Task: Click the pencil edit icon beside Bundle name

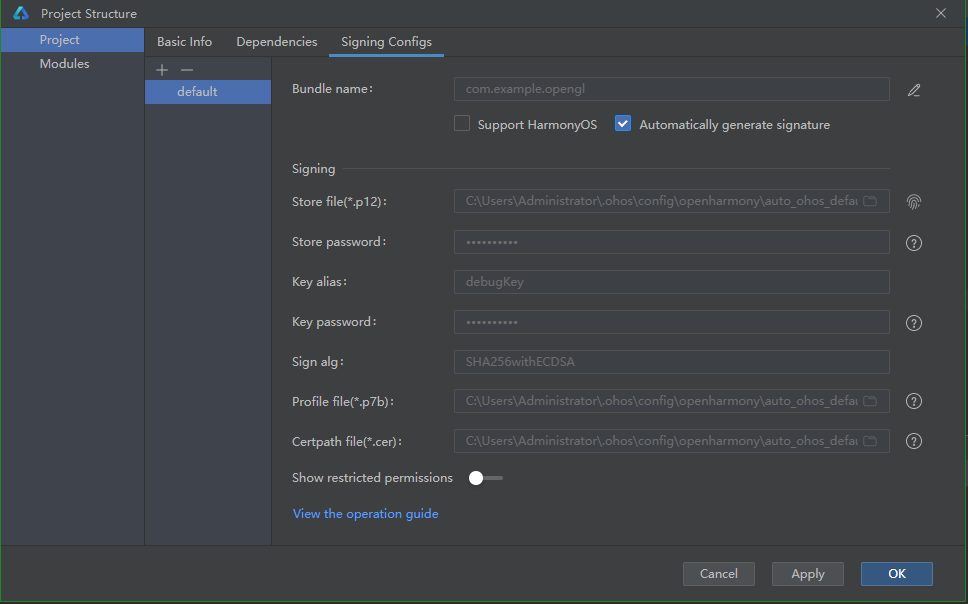Action: pyautogui.click(x=913, y=90)
